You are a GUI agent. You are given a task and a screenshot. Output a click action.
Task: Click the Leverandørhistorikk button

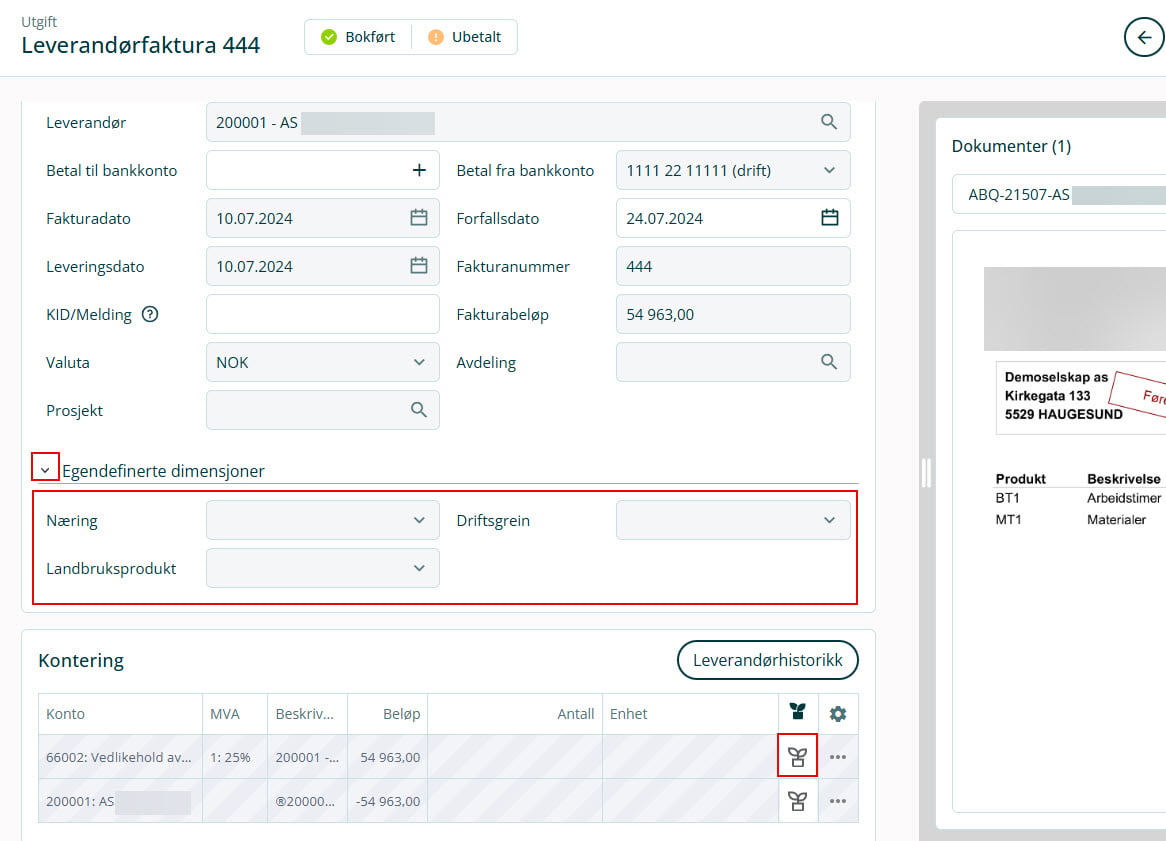pyautogui.click(x=767, y=660)
